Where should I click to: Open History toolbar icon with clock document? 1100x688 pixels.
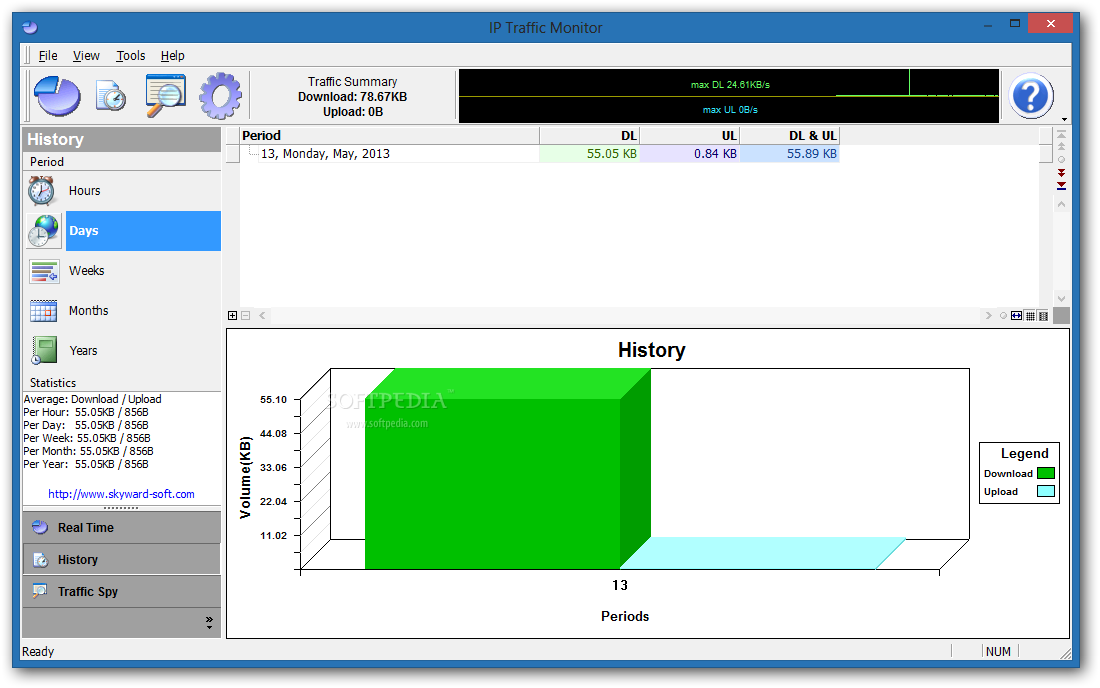click(x=111, y=96)
